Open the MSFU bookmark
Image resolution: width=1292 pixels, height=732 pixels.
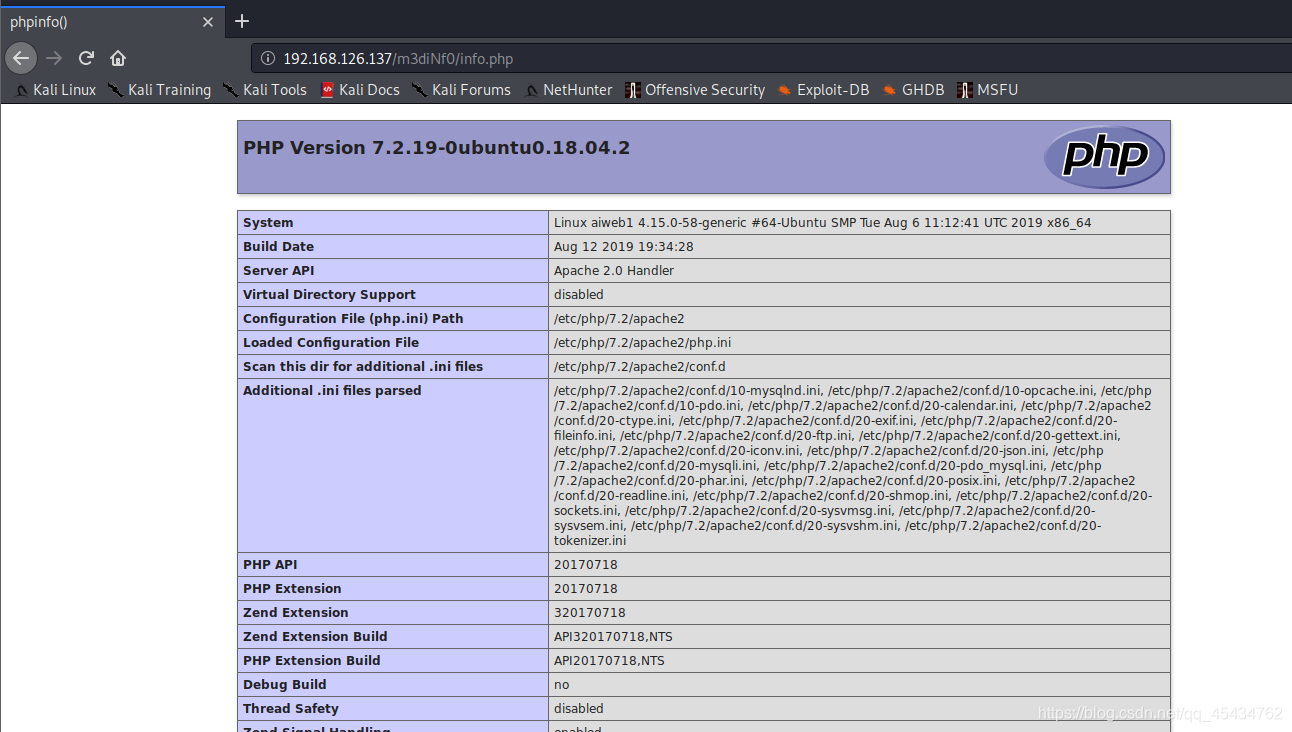pos(987,90)
